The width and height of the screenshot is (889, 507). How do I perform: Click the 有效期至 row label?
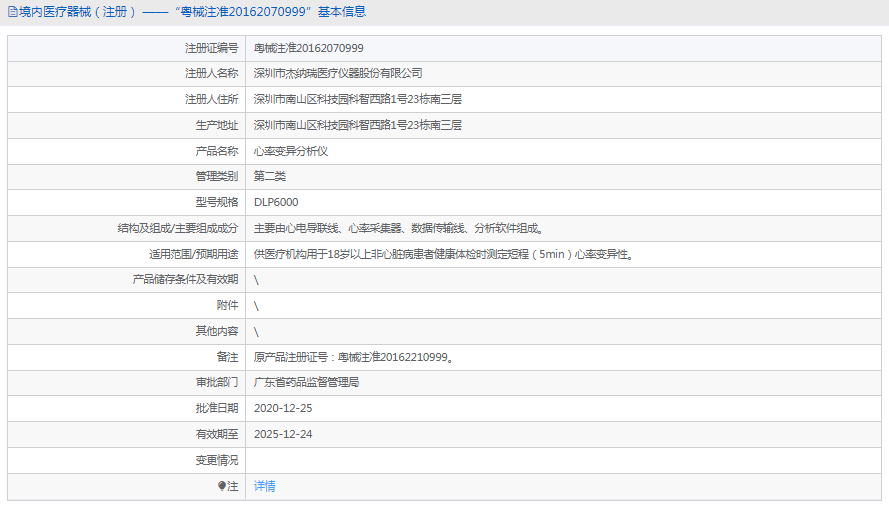click(x=217, y=434)
